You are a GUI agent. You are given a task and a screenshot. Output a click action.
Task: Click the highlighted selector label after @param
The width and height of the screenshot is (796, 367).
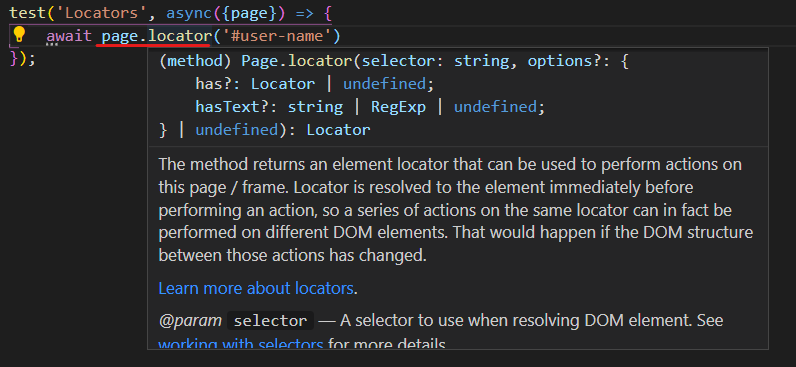271,321
